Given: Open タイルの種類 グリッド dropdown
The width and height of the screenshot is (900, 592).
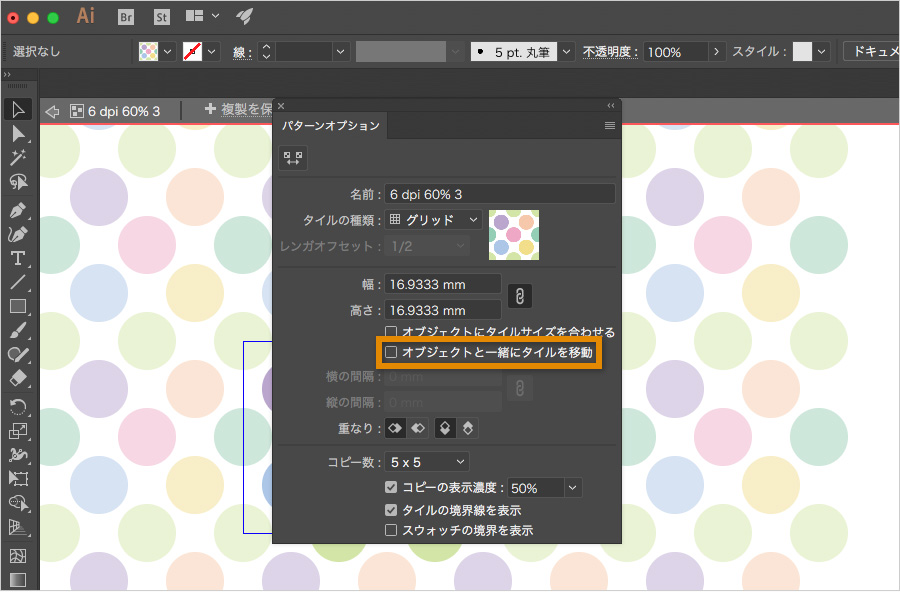Looking at the screenshot, I should pos(433,220).
